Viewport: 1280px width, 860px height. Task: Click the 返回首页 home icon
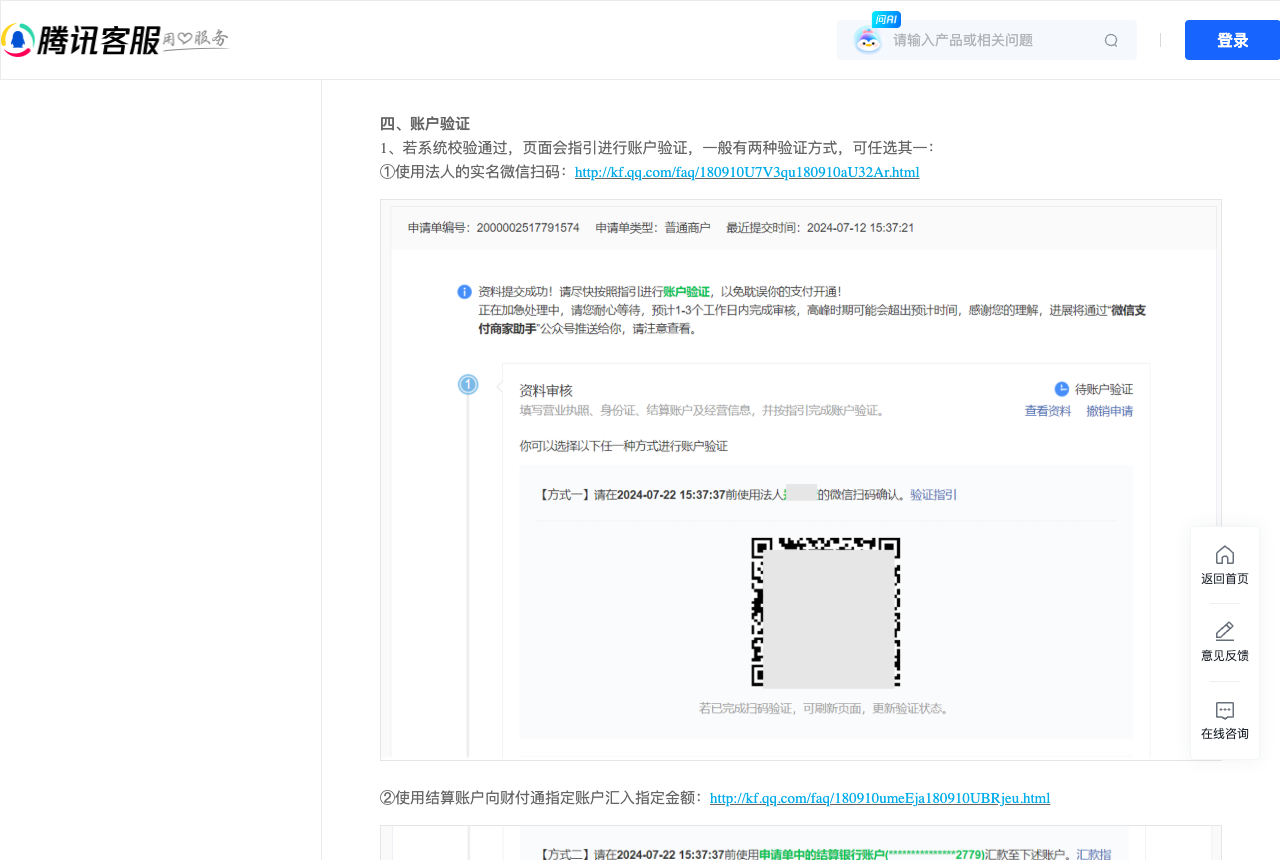point(1225,555)
